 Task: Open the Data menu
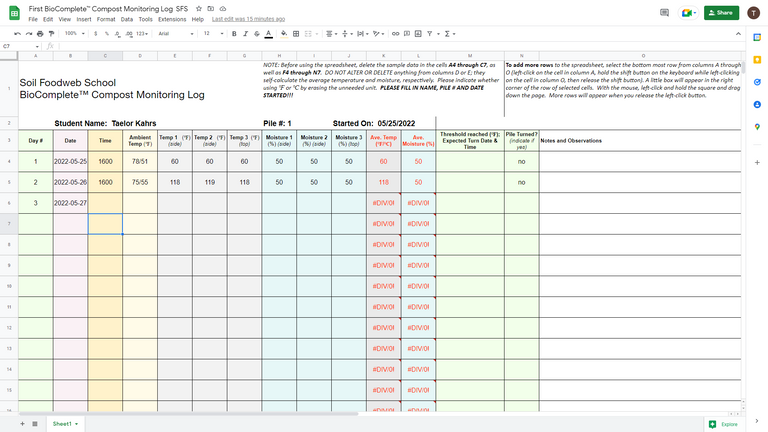(127, 19)
